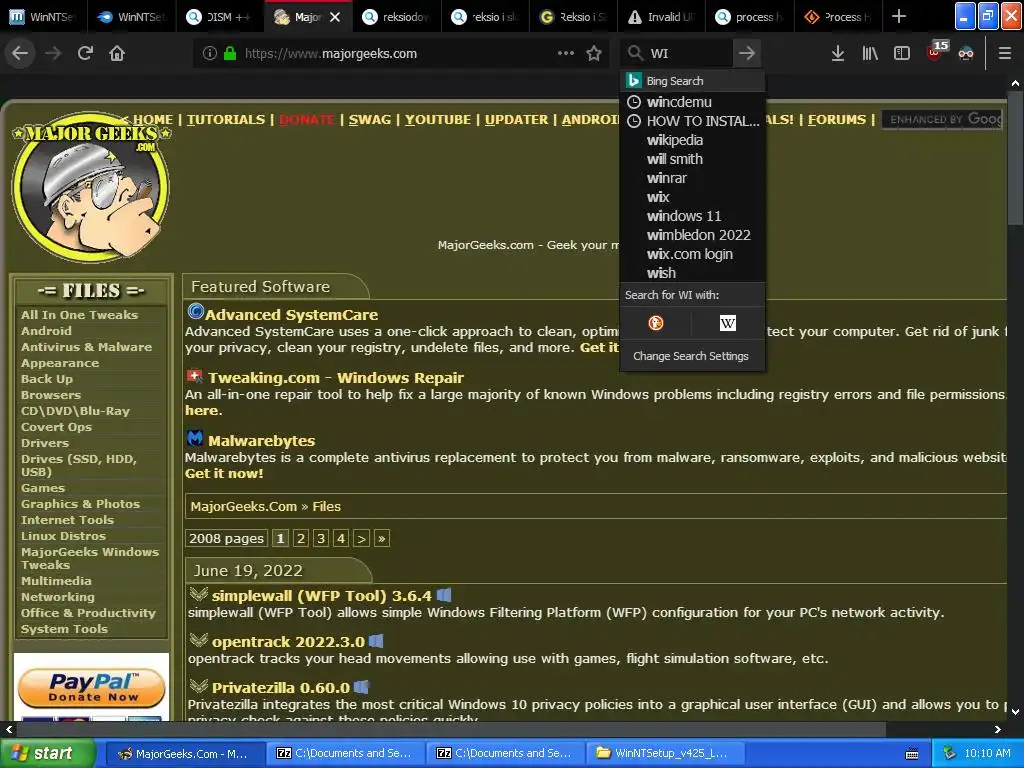Open uBlock extension icon with badge 15

point(935,52)
